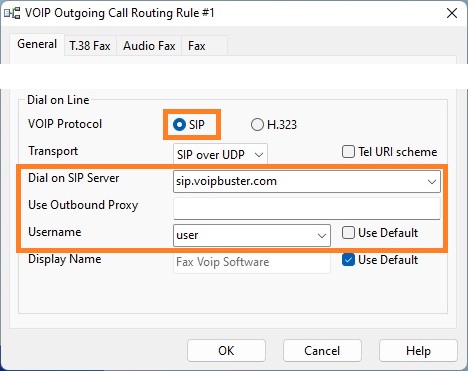Switch to the T.38 Fax tab
The height and width of the screenshot is (371, 468).
tap(90, 46)
